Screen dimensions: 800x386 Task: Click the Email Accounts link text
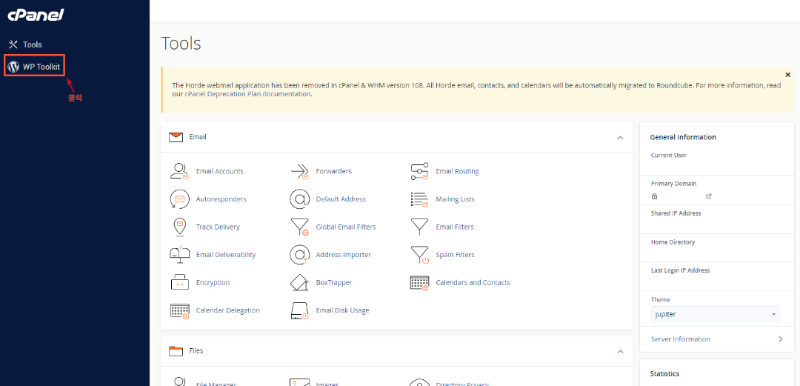[x=219, y=171]
